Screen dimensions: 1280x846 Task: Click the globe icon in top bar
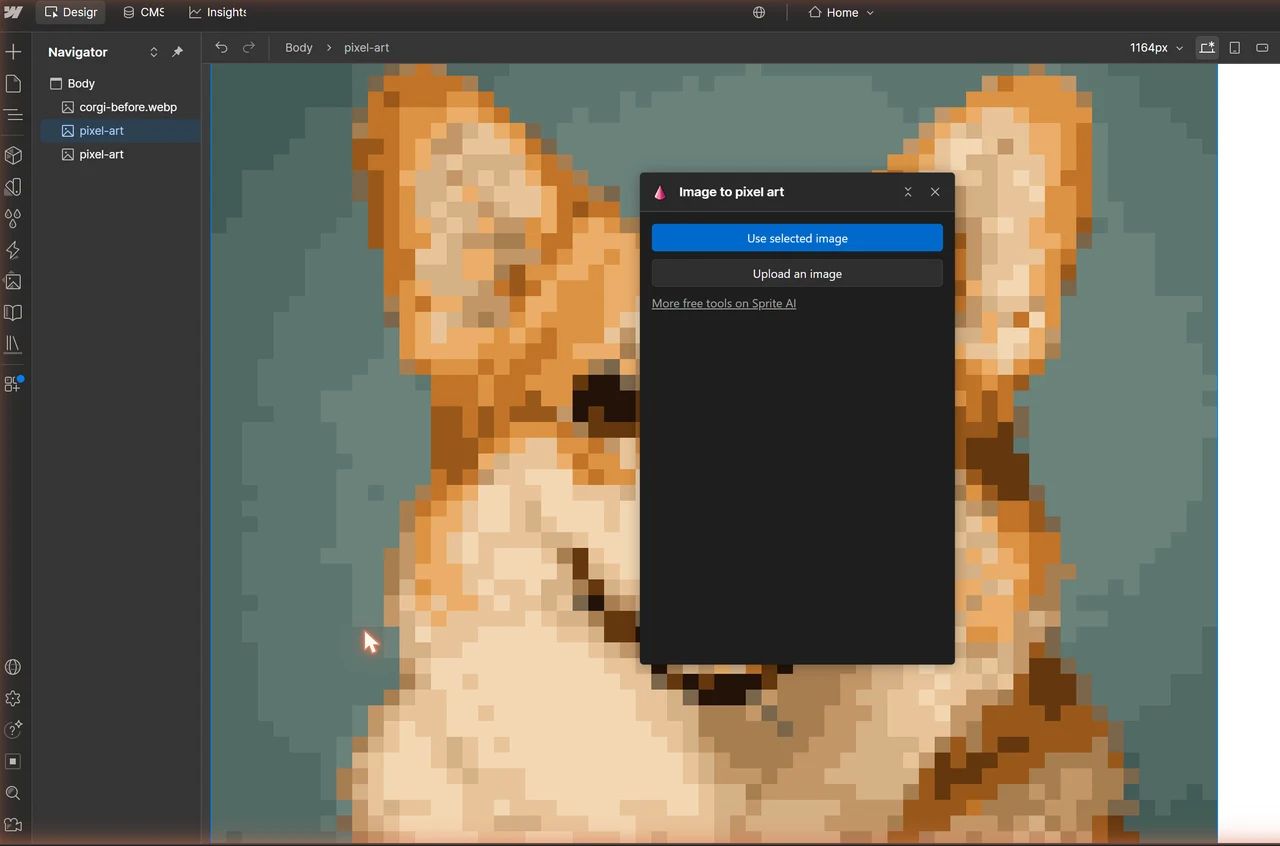[x=759, y=12]
